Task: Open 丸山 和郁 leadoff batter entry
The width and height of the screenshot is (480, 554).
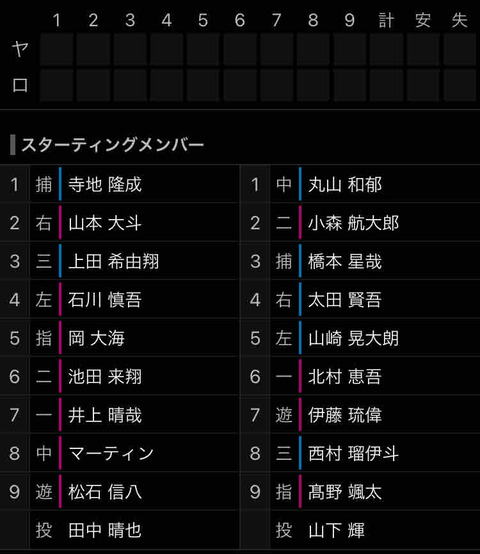Action: pos(360,184)
